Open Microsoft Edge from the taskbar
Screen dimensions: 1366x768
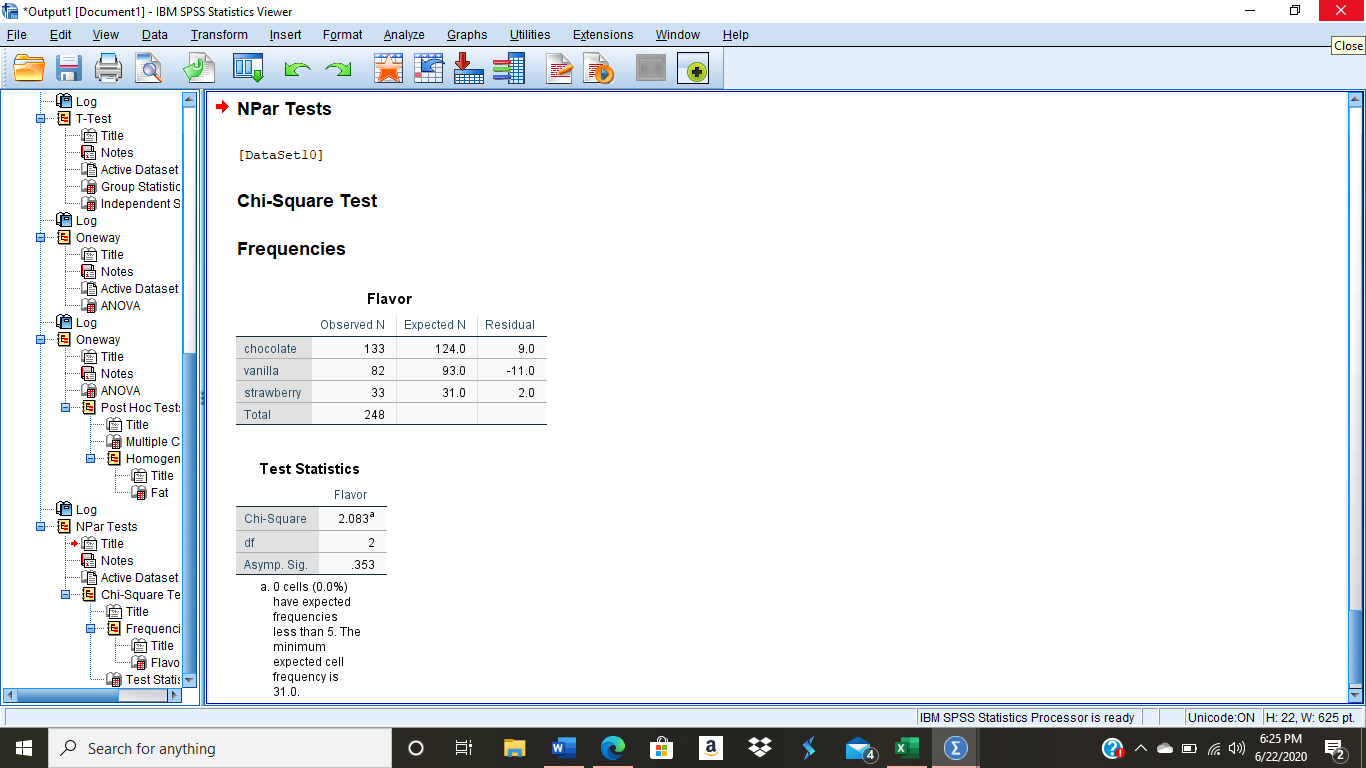tap(612, 748)
